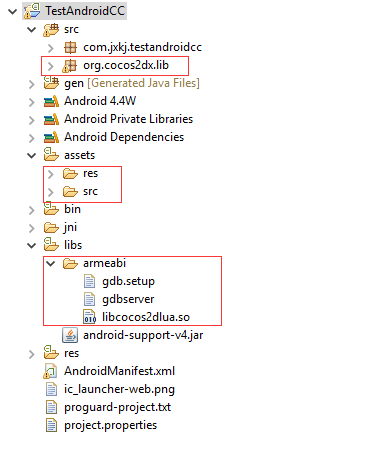
Task: Click the jni folder icon
Action: point(51,228)
